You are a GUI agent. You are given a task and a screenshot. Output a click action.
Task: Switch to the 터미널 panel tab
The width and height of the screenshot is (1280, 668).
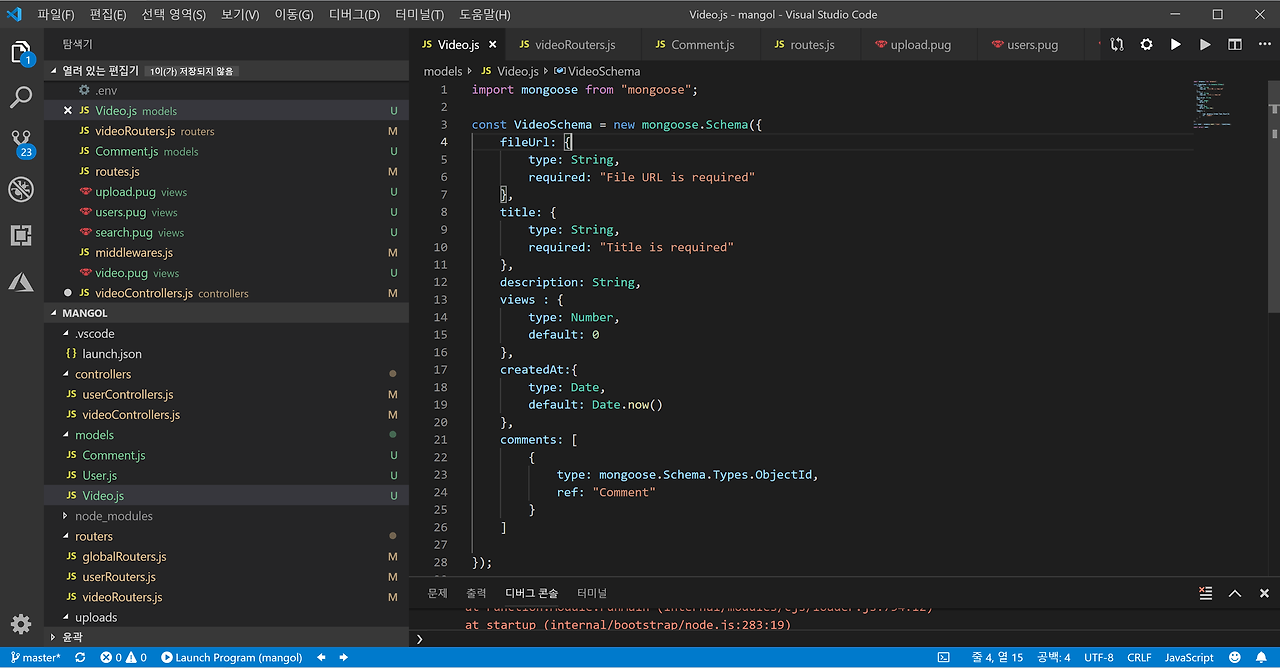[592, 593]
